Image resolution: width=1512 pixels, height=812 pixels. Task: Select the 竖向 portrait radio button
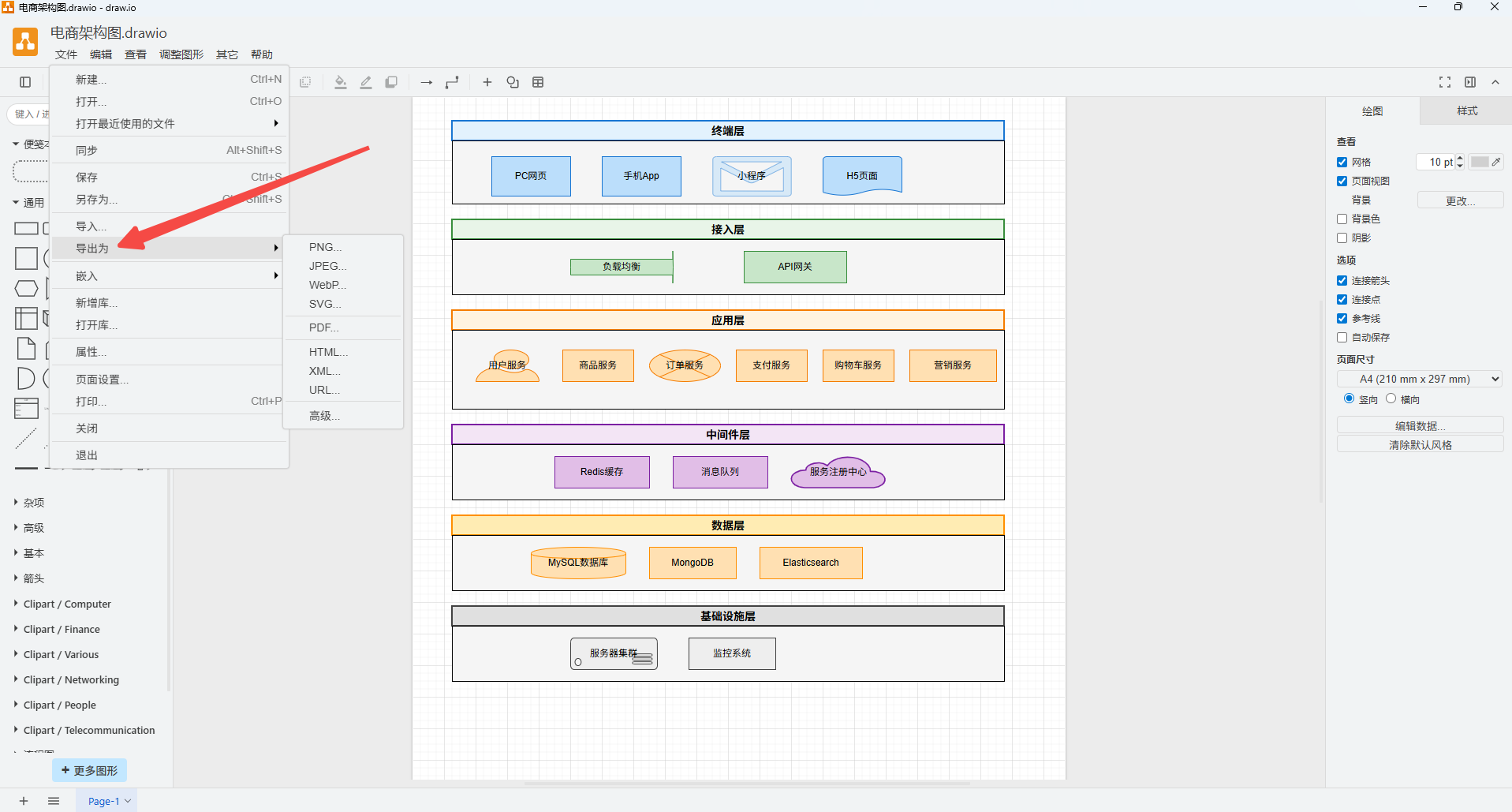pos(1349,399)
